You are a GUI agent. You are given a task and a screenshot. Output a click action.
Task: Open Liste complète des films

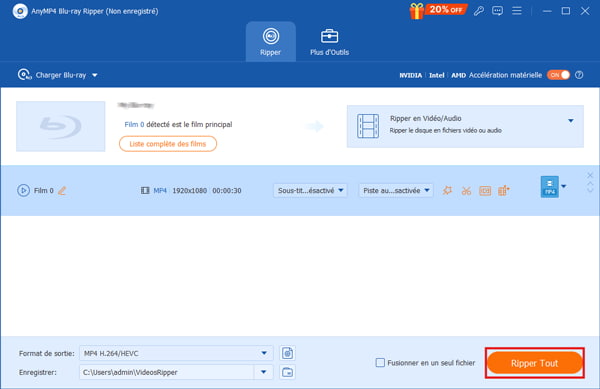coord(168,144)
